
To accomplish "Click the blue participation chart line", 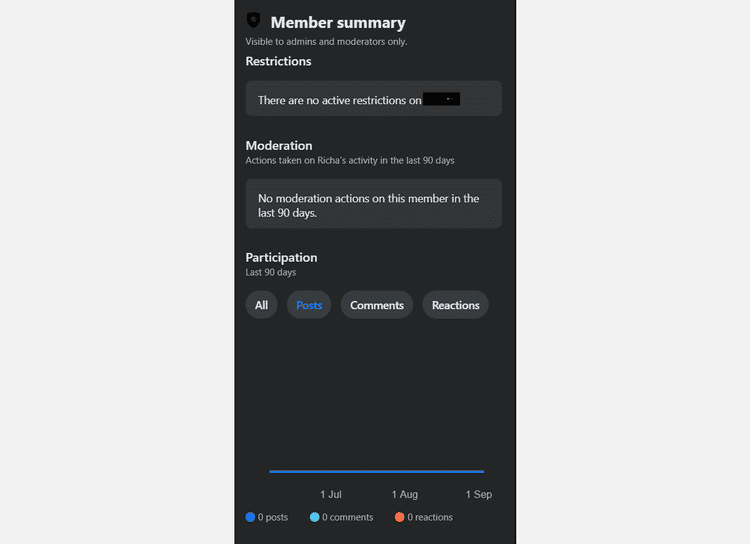I will tap(377, 471).
